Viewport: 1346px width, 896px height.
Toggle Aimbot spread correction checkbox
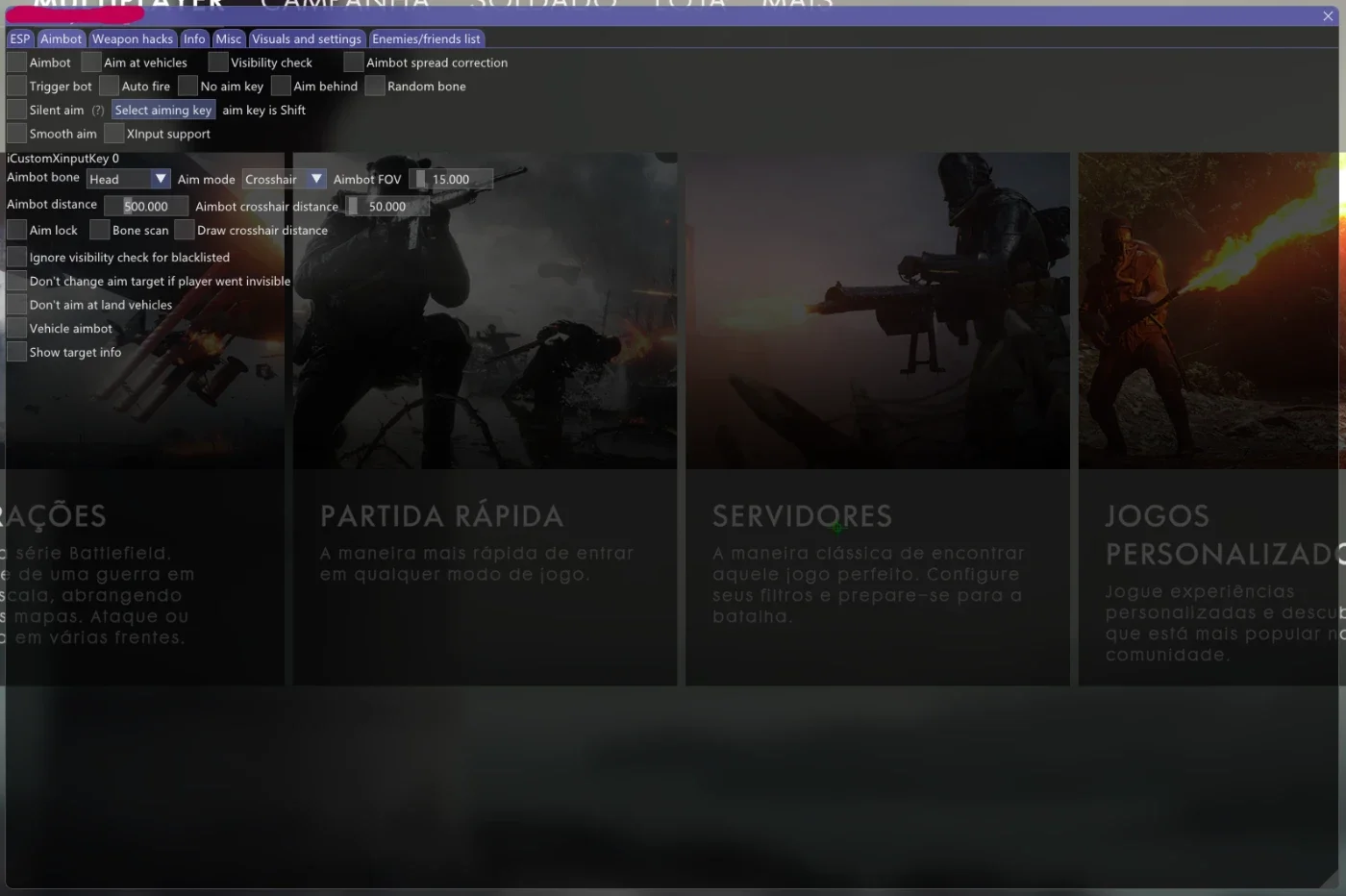point(354,62)
